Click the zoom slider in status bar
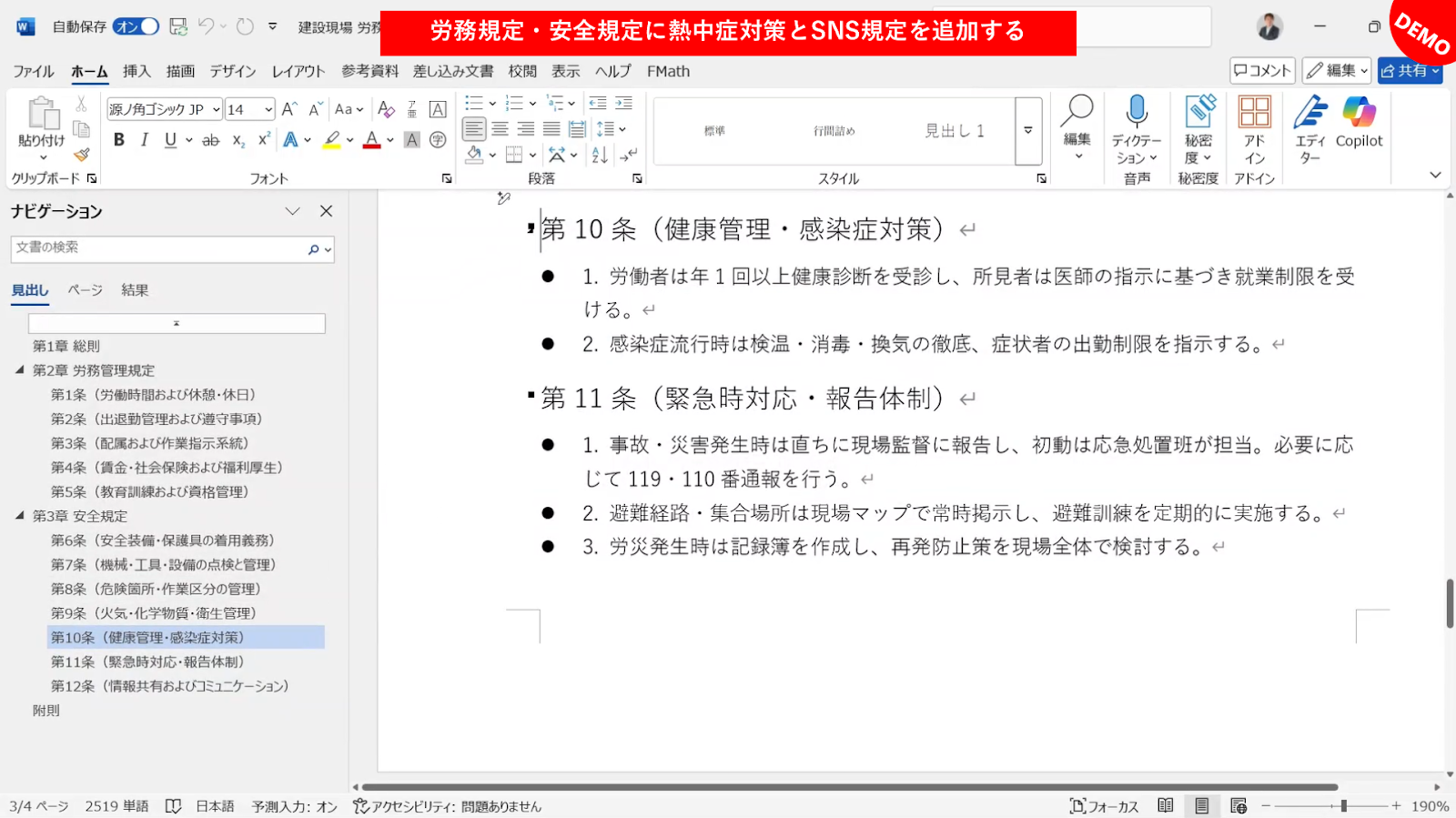This screenshot has width=1456, height=818. pyautogui.click(x=1343, y=806)
